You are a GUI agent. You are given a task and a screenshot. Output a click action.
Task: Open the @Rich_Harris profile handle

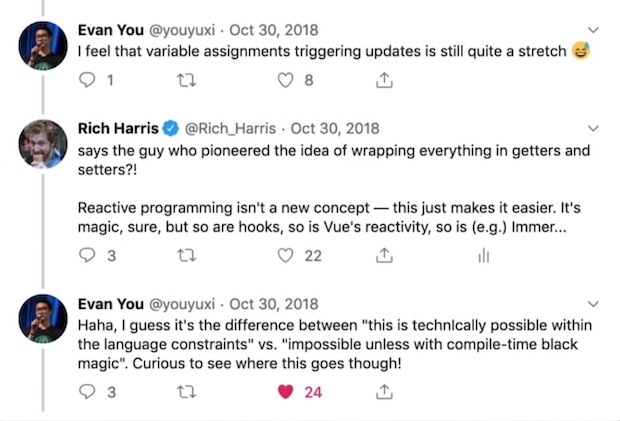[231, 128]
